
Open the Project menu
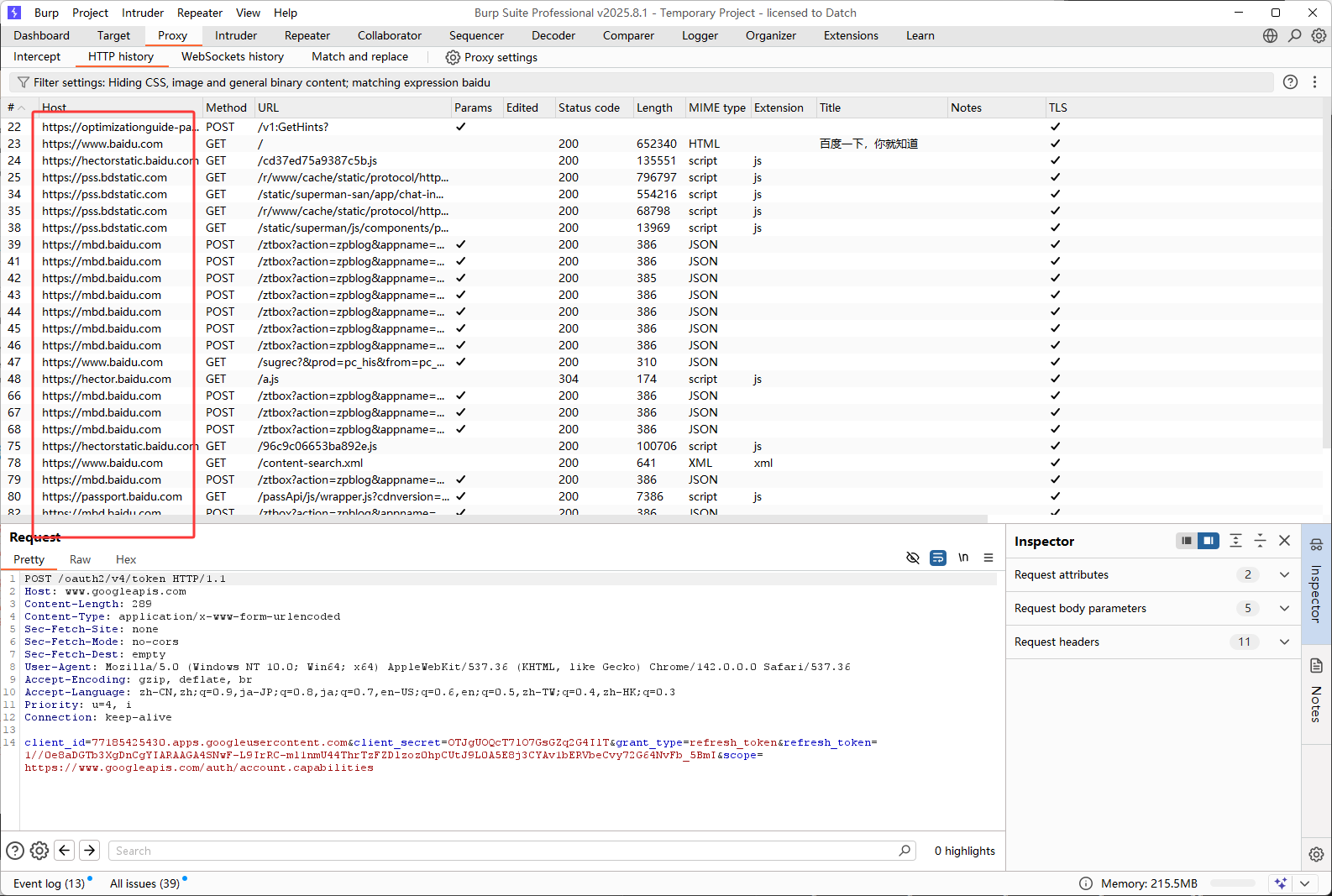click(90, 13)
